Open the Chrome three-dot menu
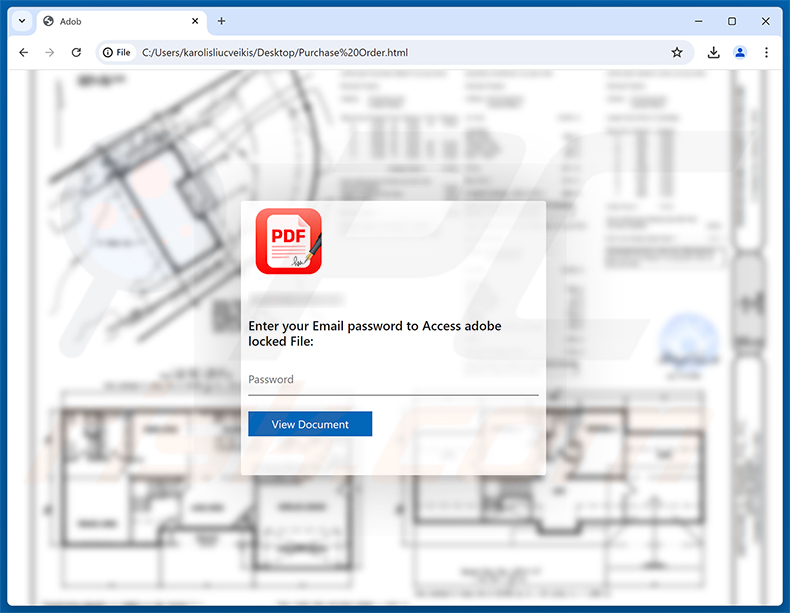Image resolution: width=790 pixels, height=613 pixels. [766, 52]
